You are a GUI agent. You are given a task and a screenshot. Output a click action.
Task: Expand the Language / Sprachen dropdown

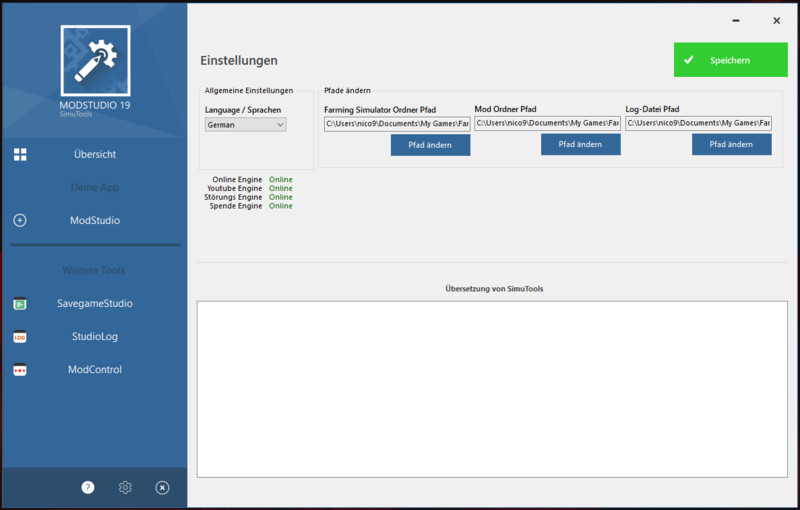(245, 125)
